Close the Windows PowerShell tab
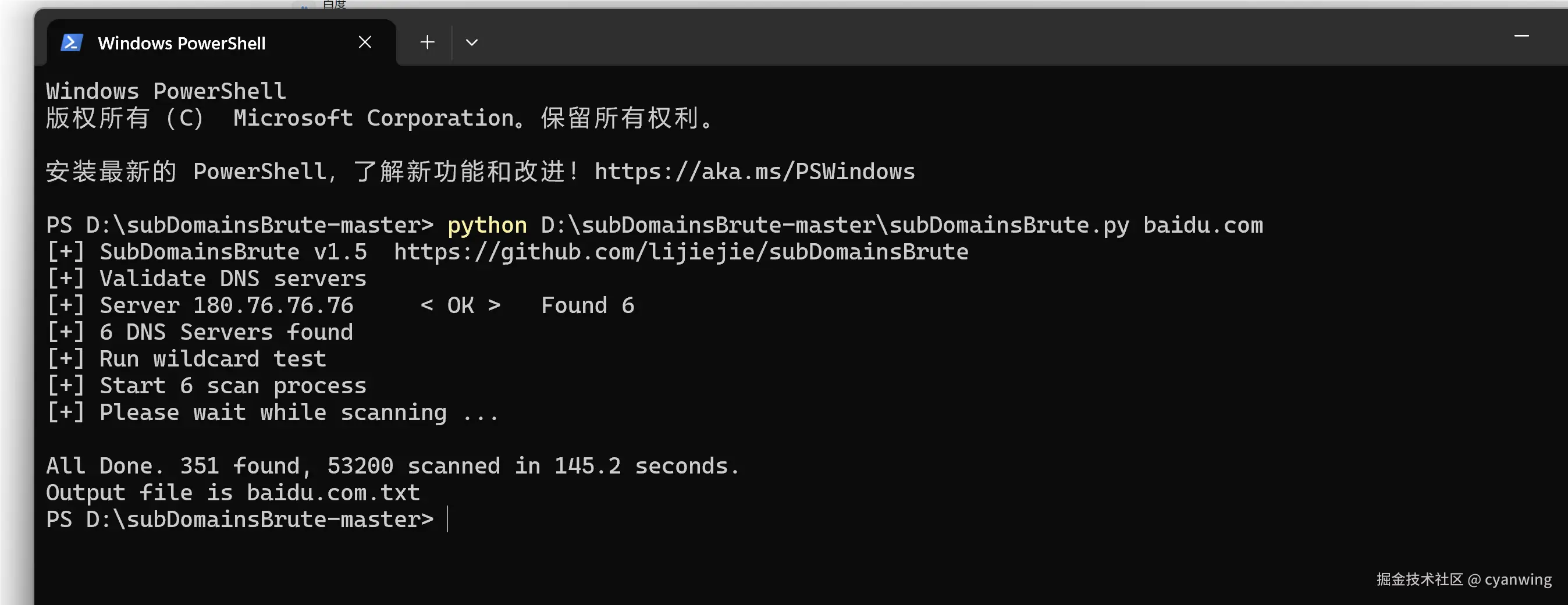The height and width of the screenshot is (605, 1568). coord(365,42)
